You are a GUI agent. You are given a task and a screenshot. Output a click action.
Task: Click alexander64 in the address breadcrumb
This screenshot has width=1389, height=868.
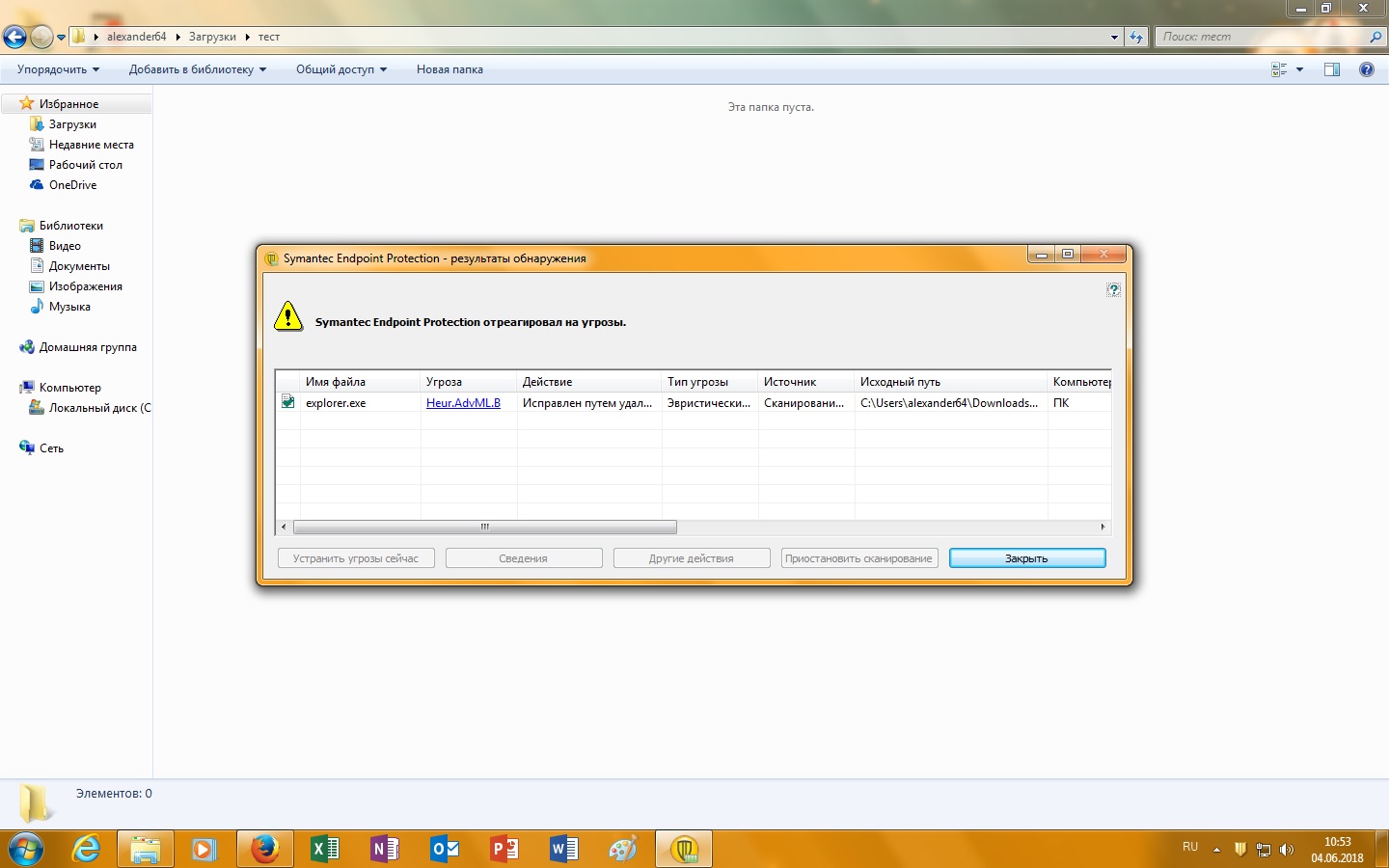(x=137, y=37)
